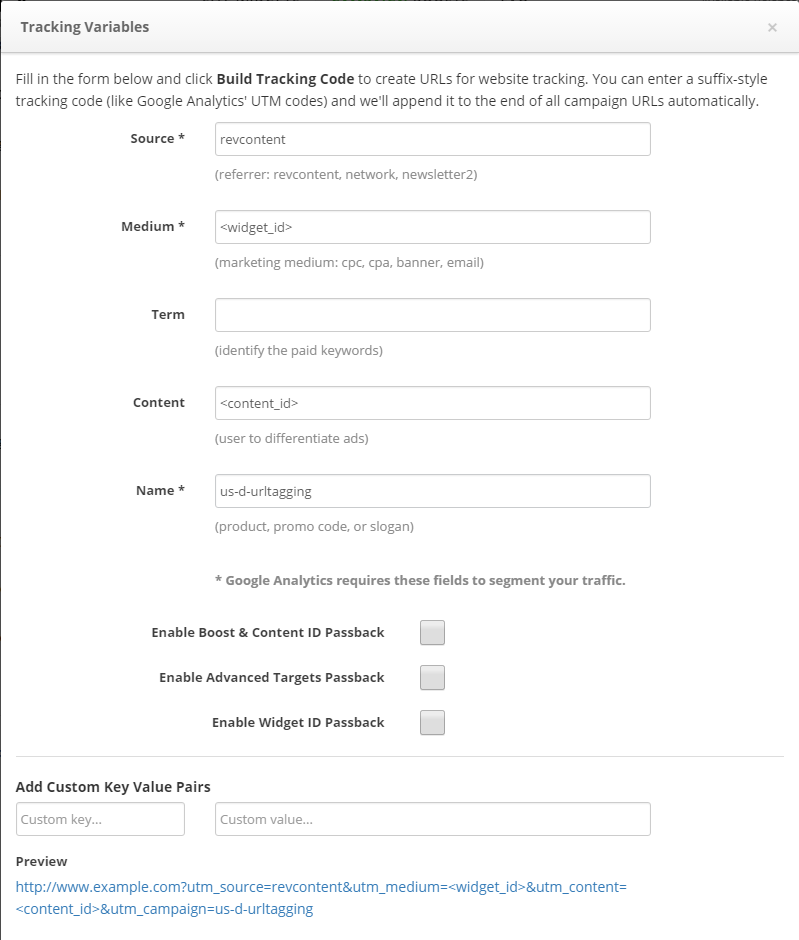Viewport: 799px width, 940px height.
Task: Enable Advanced Targets Passback checkbox
Action: (x=432, y=678)
